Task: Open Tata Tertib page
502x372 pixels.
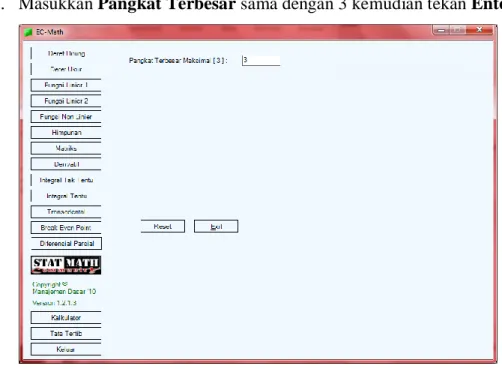Action: 66,333
